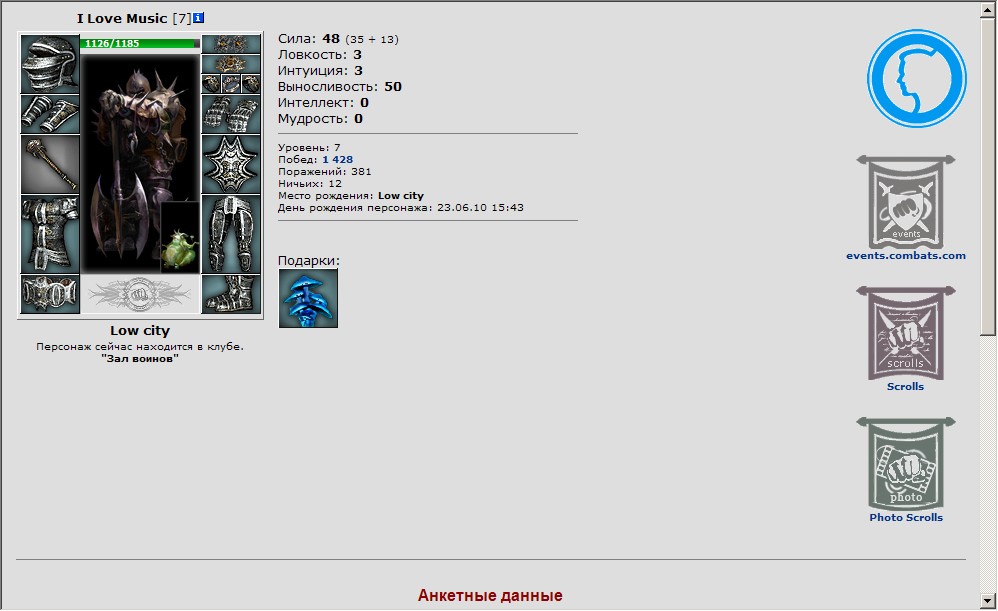The width and height of the screenshot is (998, 611).
Task: Open the events.combats.com link
Action: 906,256
